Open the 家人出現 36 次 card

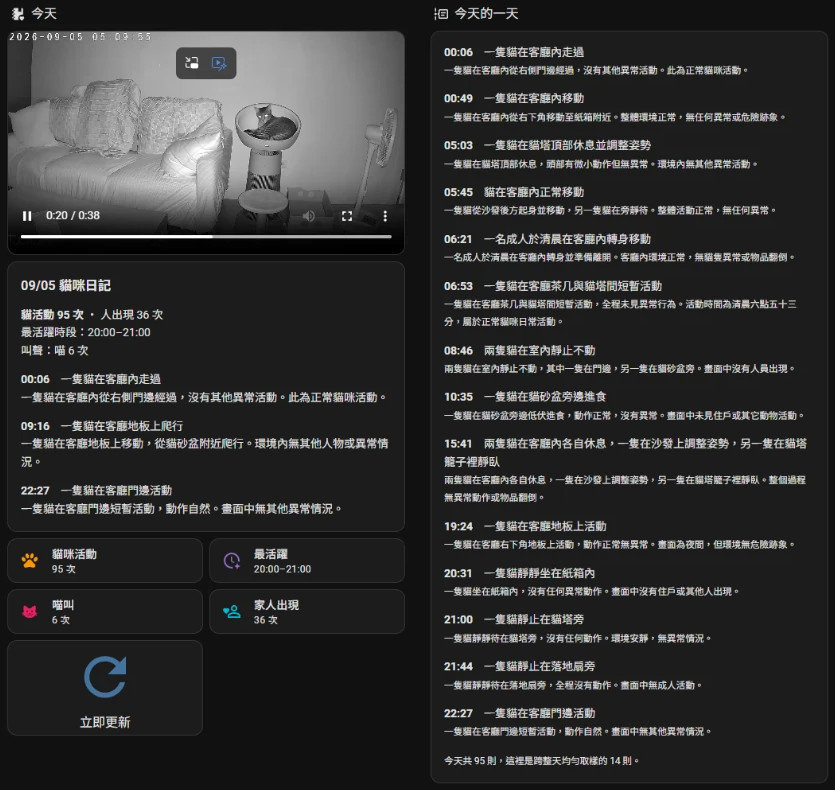pyautogui.click(x=307, y=612)
